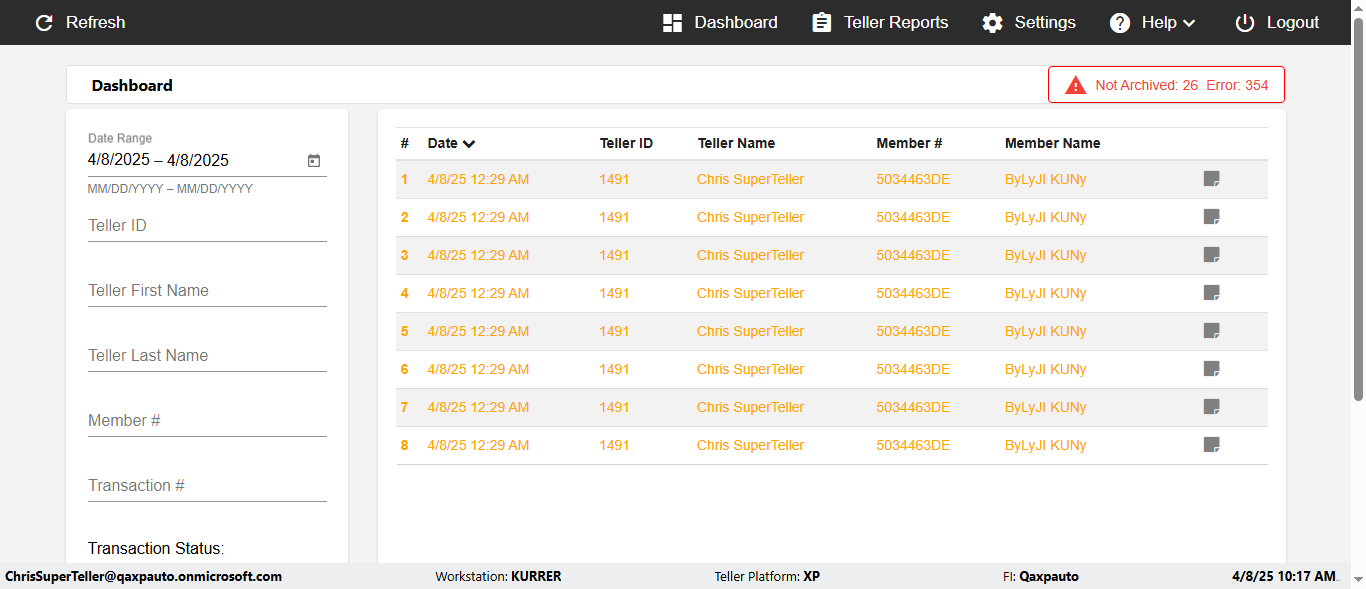Image resolution: width=1366 pixels, height=589 pixels.
Task: Click the note icon in row 1
Action: click(1211, 179)
